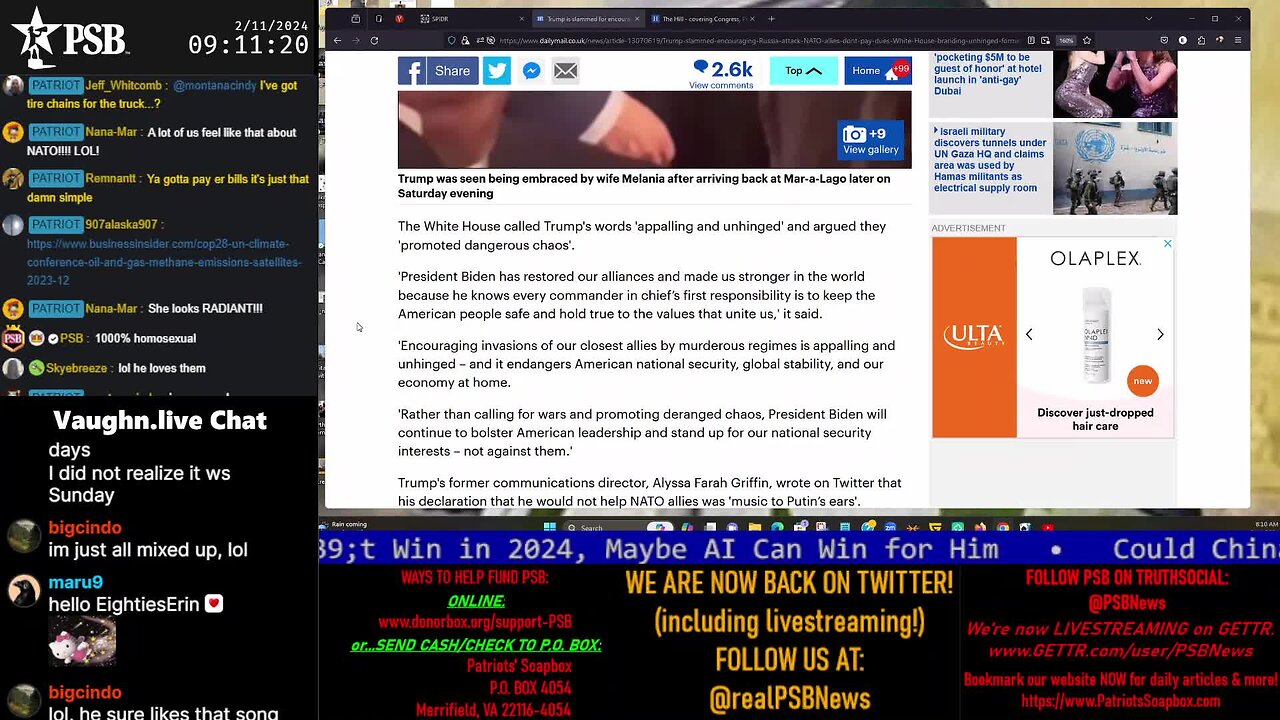Click the UN Gaza HQ story thumbnail
The image size is (1280, 720).
pyautogui.click(x=1115, y=168)
